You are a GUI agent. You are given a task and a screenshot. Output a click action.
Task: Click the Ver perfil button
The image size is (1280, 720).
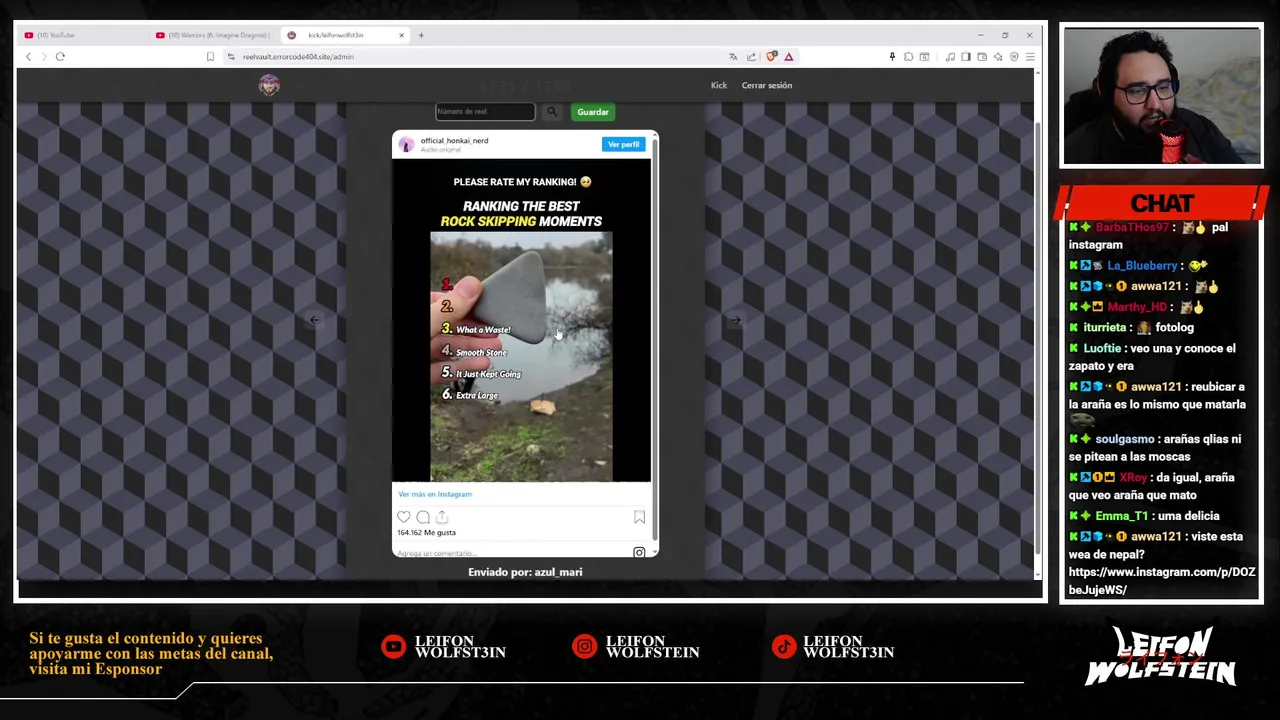(x=623, y=144)
